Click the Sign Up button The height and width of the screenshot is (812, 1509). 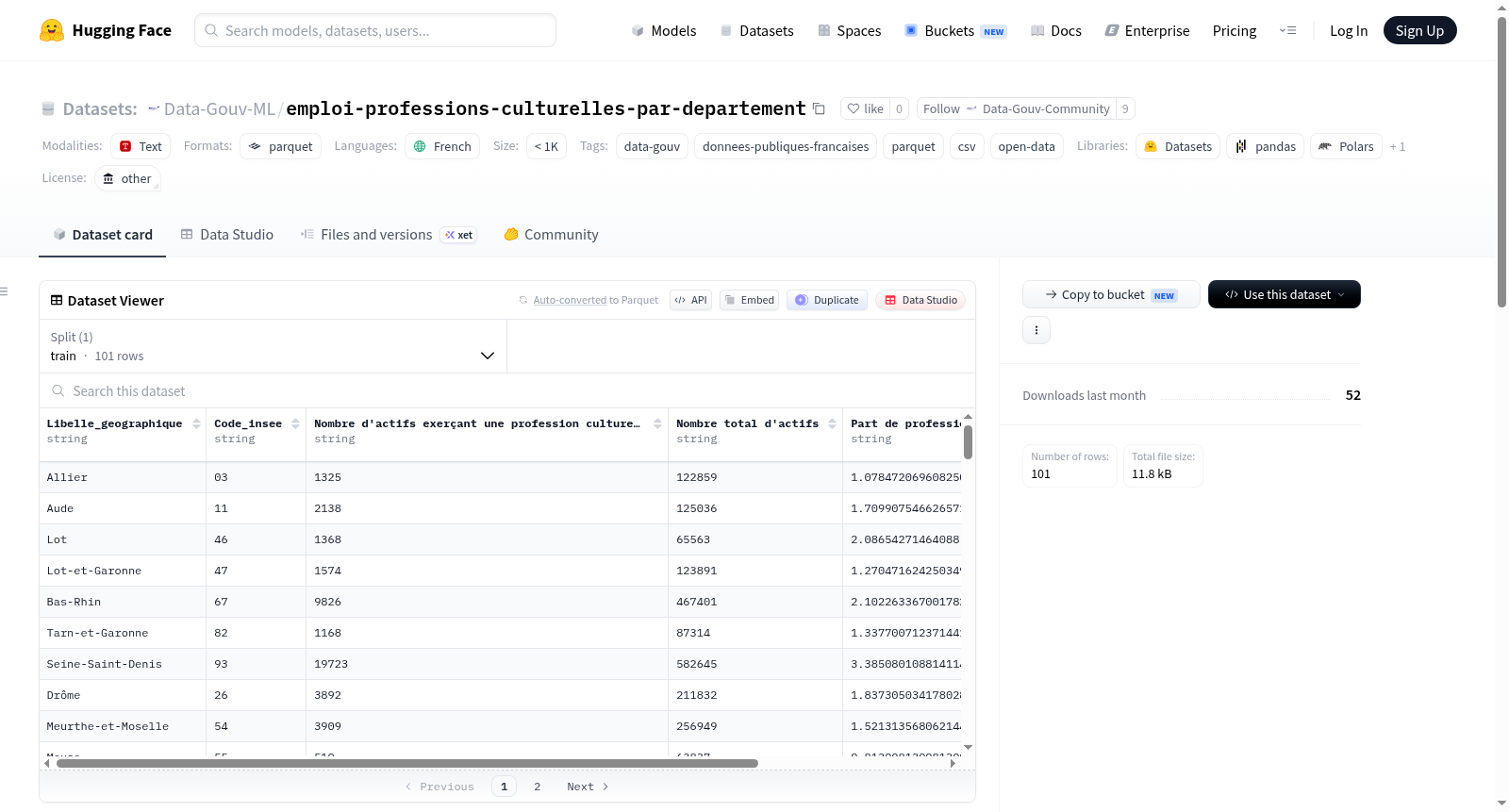[x=1419, y=30]
